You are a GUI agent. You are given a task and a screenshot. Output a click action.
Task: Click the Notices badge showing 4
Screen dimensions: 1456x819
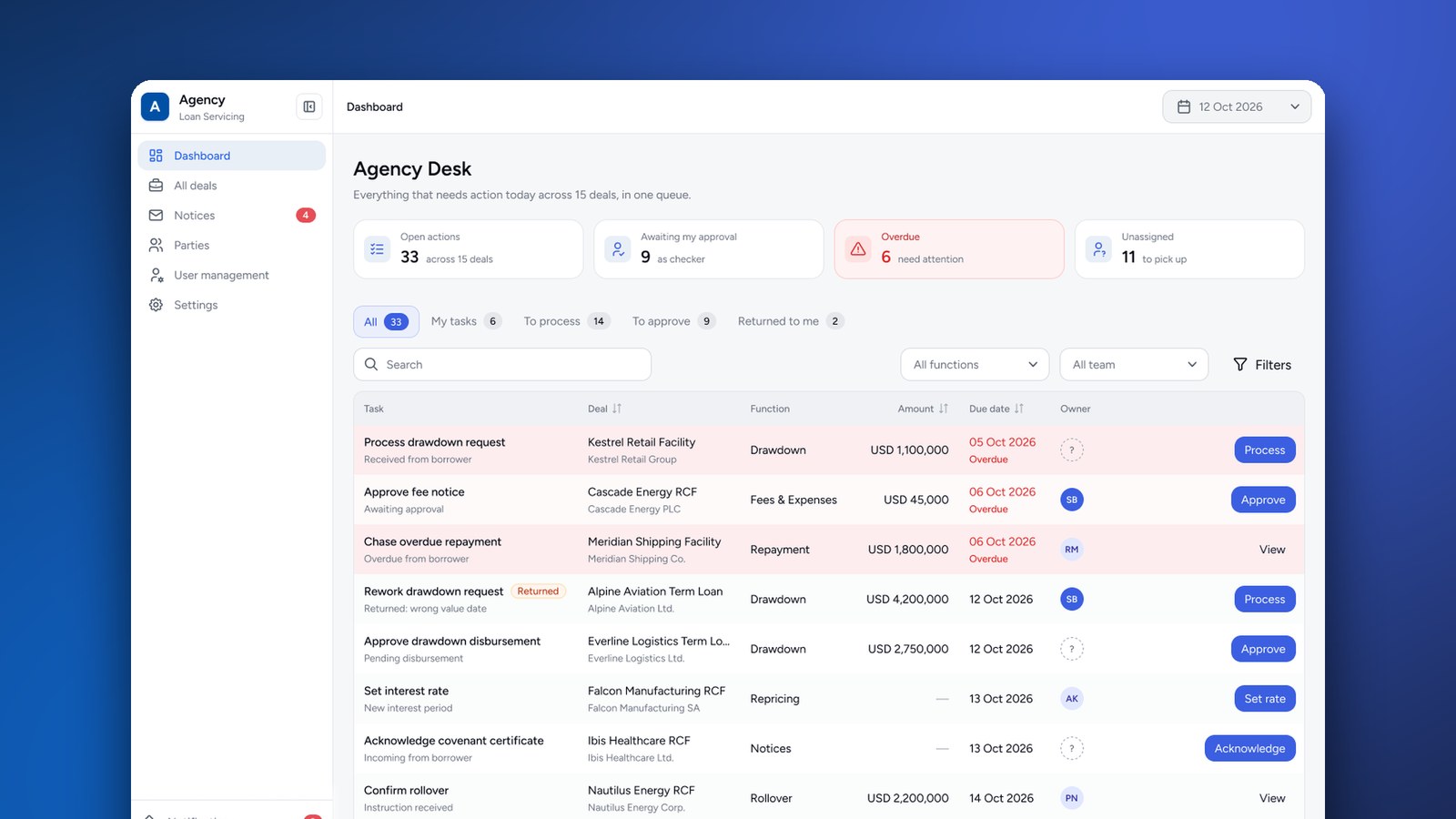click(x=306, y=216)
